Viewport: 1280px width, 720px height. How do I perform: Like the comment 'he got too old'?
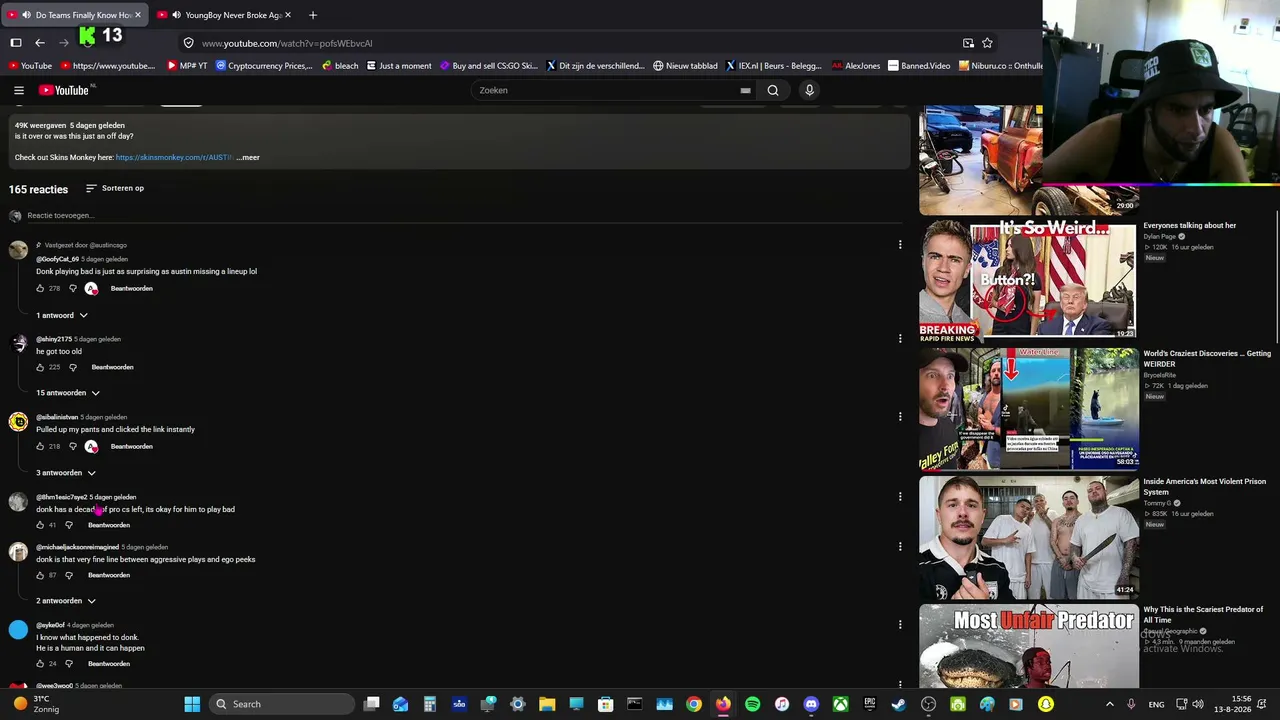click(x=40, y=367)
